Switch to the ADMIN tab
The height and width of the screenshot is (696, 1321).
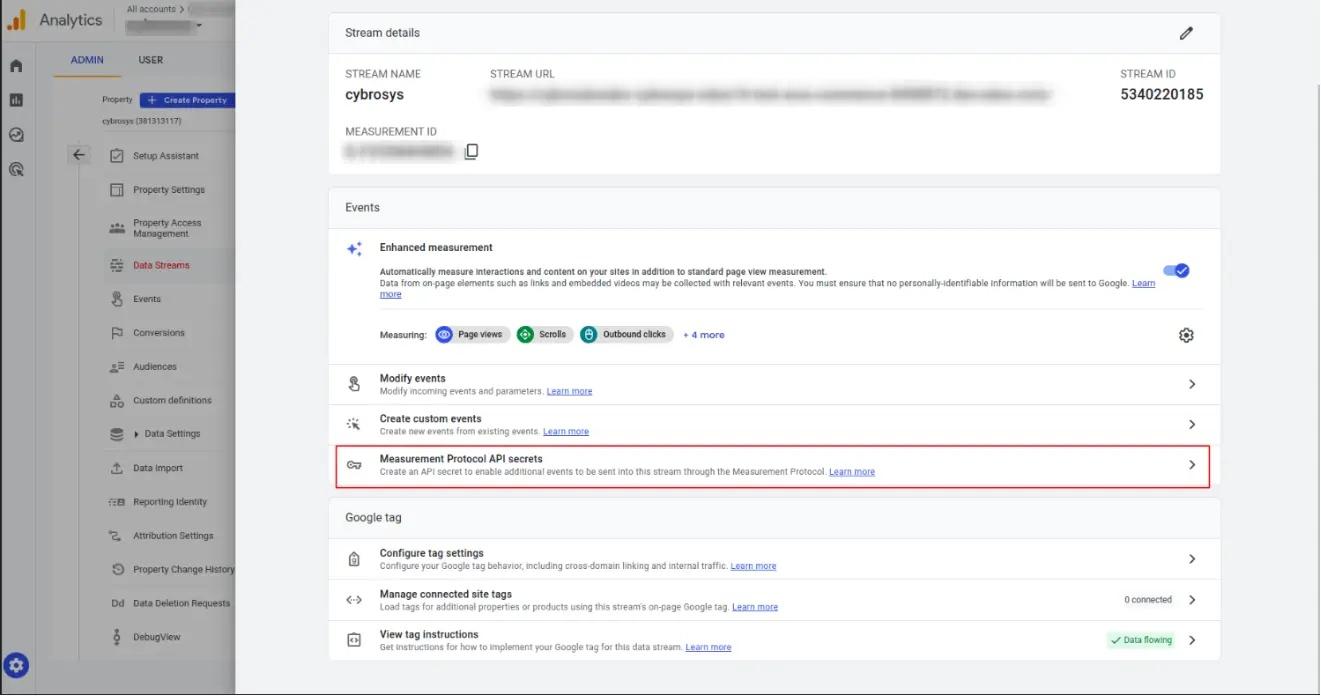click(86, 60)
